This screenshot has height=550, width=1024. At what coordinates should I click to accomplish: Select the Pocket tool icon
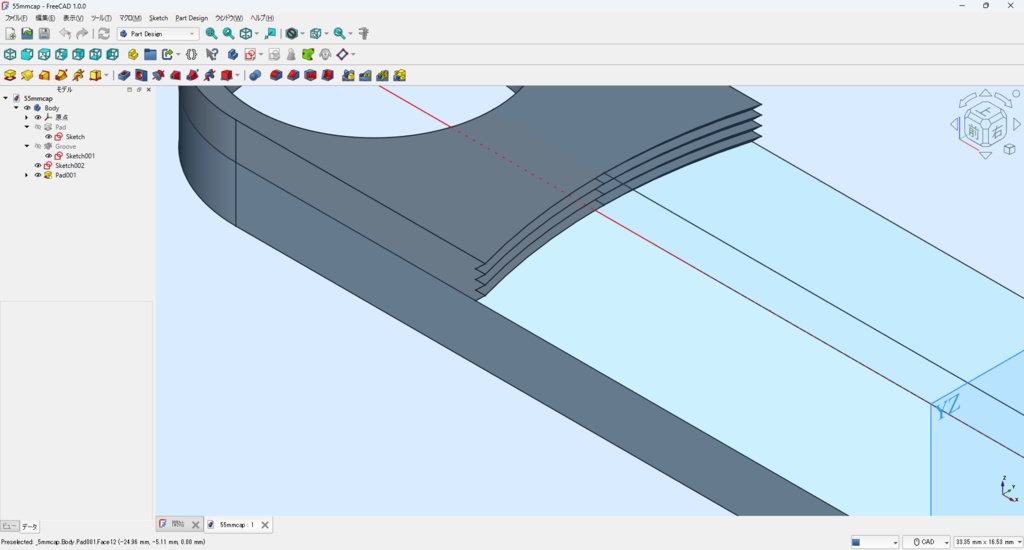coord(124,75)
